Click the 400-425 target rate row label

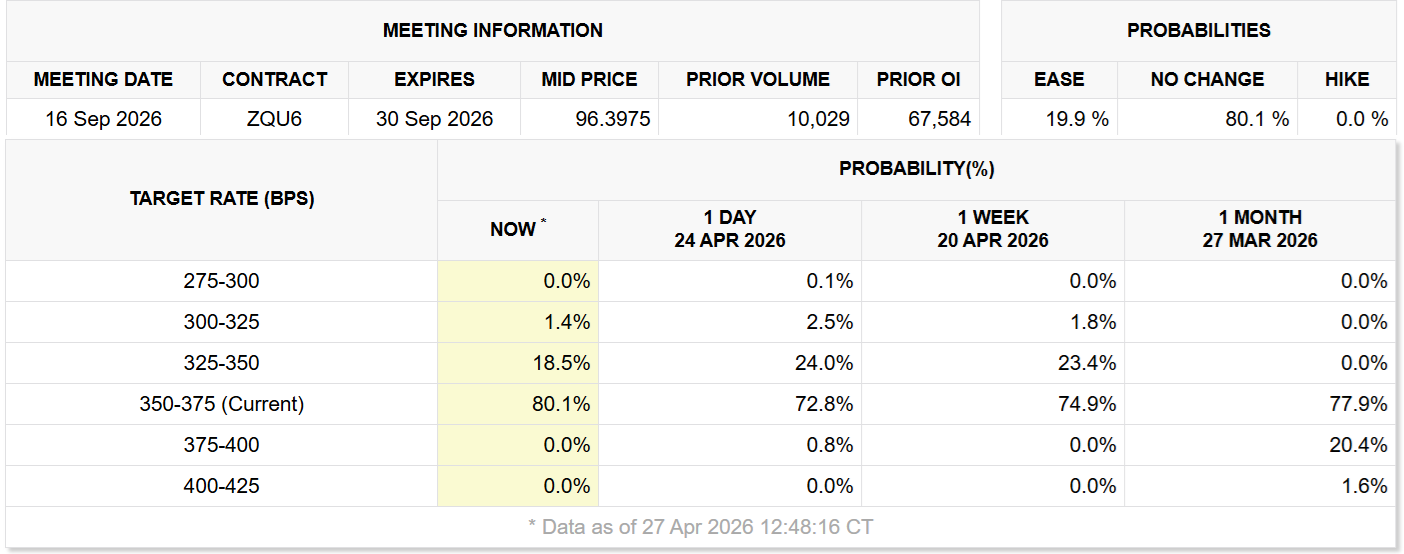[221, 486]
